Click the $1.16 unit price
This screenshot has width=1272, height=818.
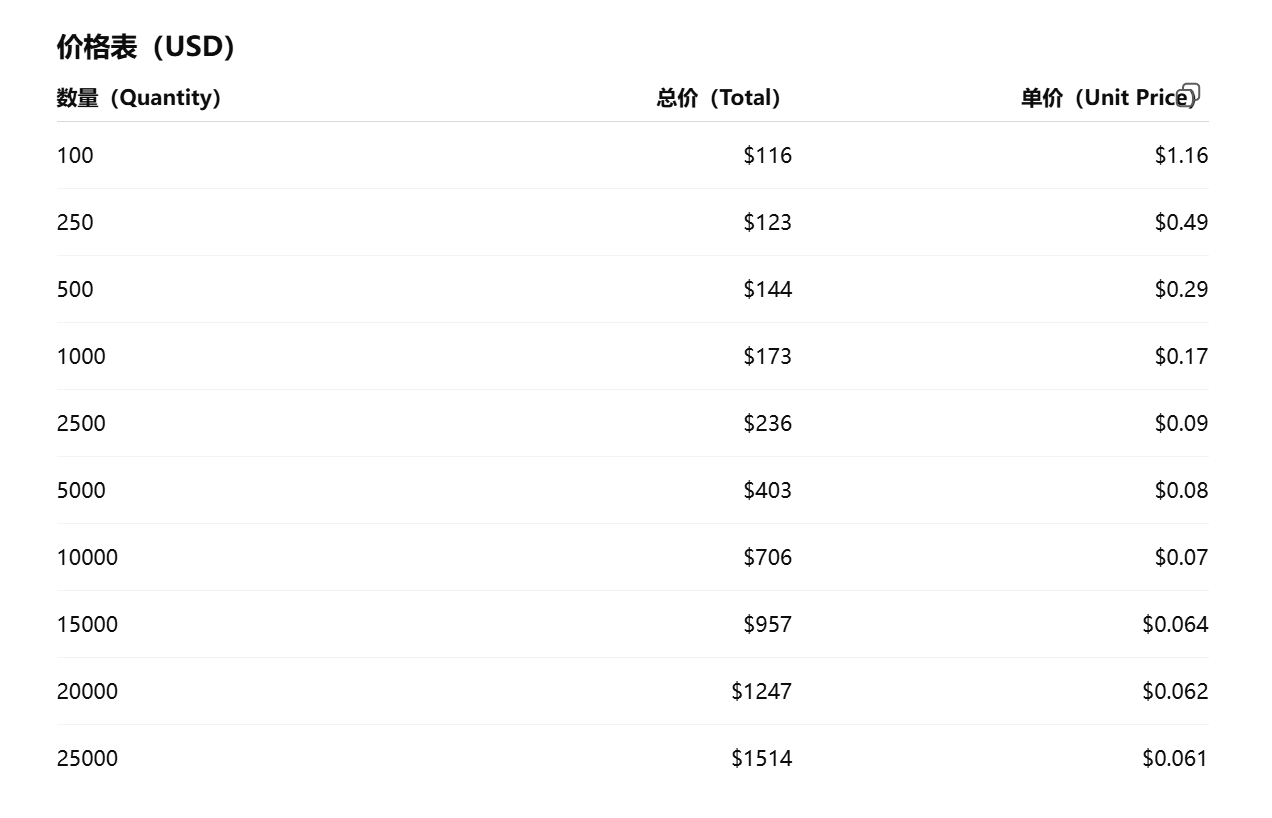[1181, 155]
